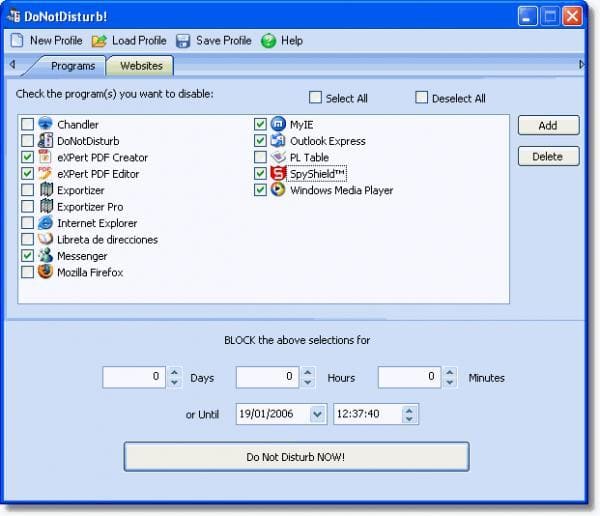
Task: Tick the Mozilla Firefox checkbox
Action: click(27, 272)
